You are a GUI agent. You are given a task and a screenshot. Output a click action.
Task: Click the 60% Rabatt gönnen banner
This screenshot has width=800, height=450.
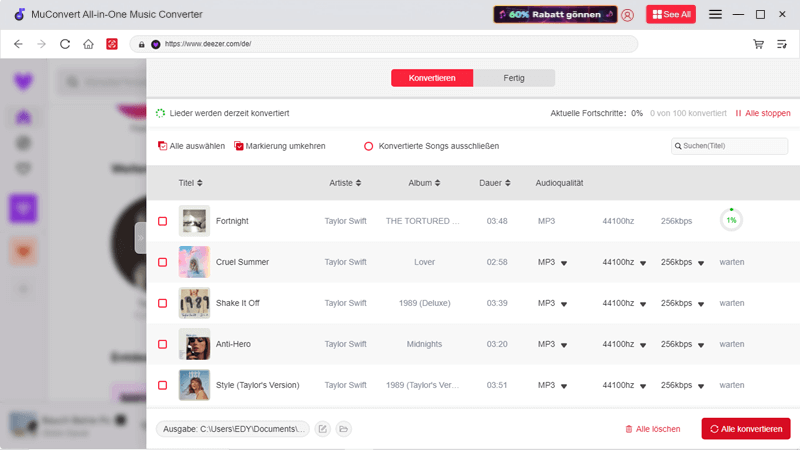click(x=555, y=14)
